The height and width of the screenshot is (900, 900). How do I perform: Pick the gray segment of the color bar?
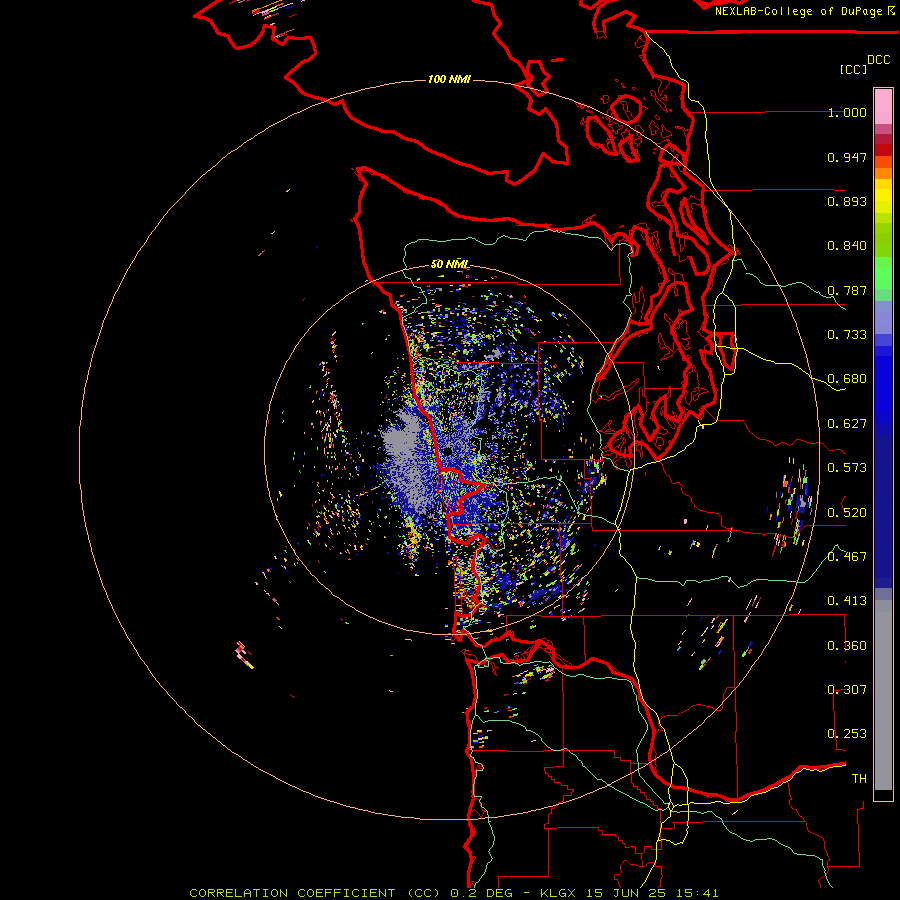(x=883, y=697)
